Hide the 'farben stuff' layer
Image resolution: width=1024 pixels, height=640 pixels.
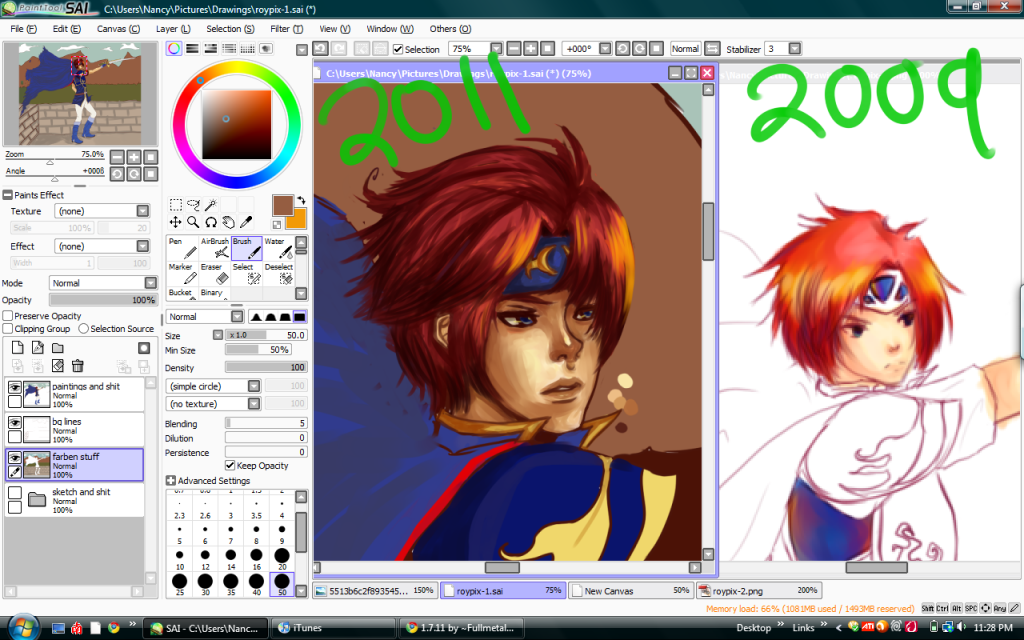[14, 458]
